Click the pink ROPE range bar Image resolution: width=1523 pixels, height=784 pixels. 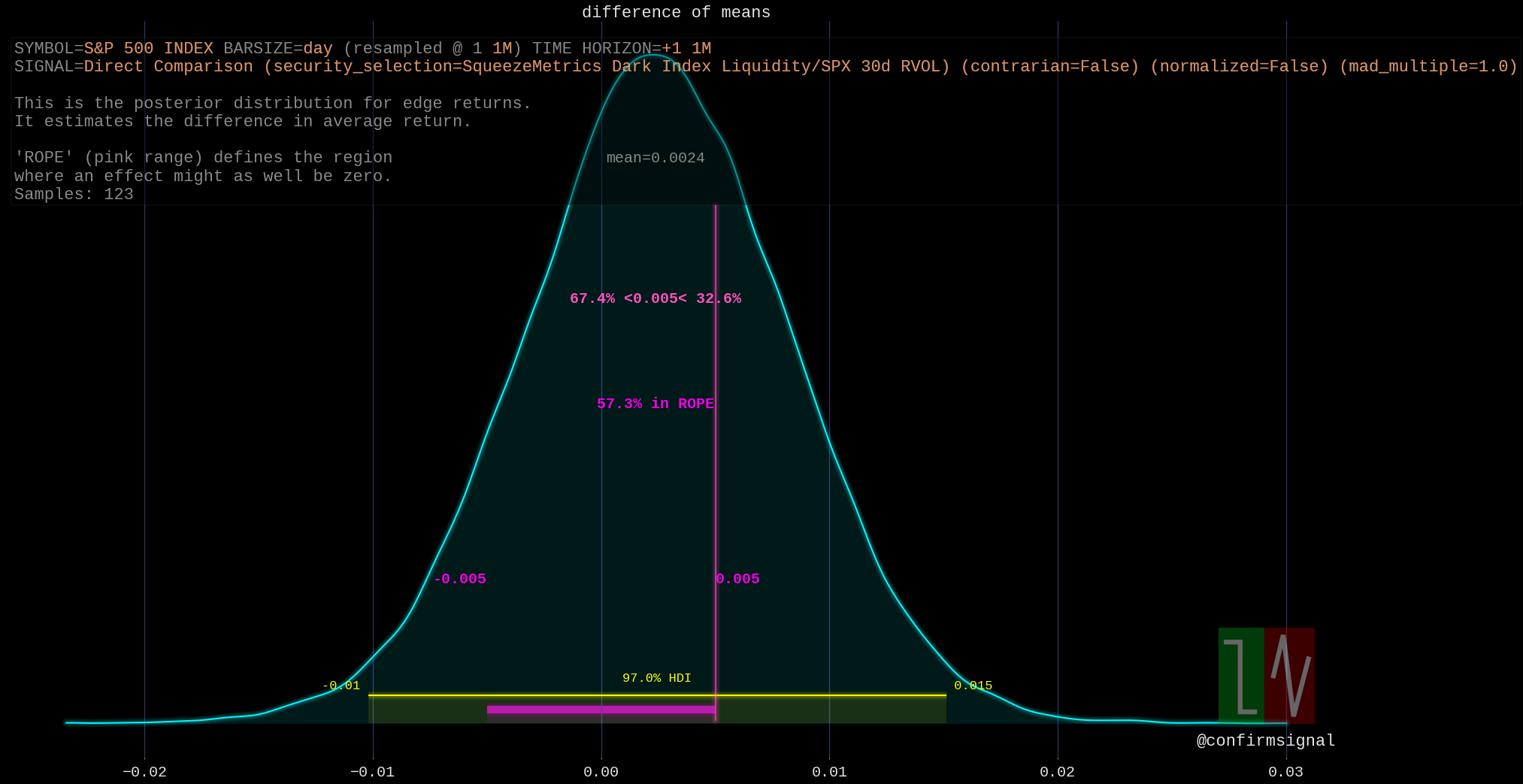601,709
